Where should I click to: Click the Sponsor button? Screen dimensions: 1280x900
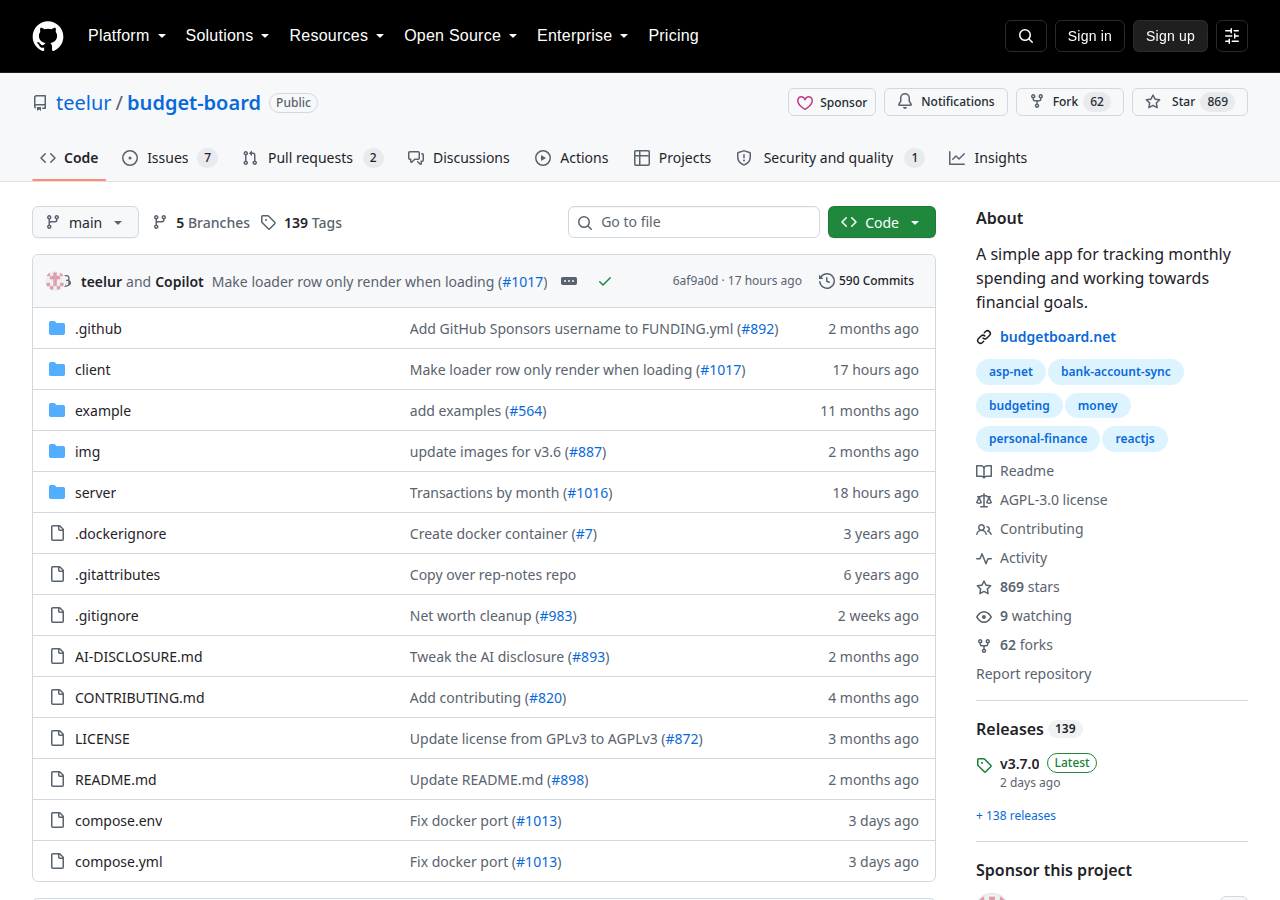tap(832, 102)
